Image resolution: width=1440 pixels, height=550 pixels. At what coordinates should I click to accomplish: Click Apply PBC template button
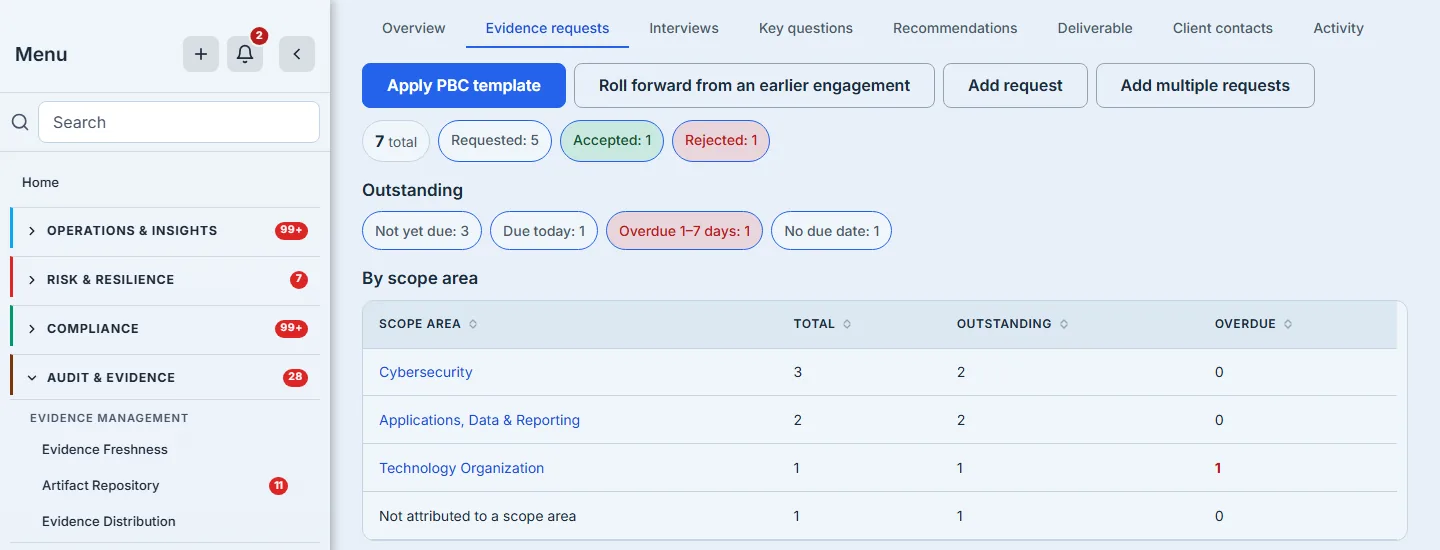(464, 86)
